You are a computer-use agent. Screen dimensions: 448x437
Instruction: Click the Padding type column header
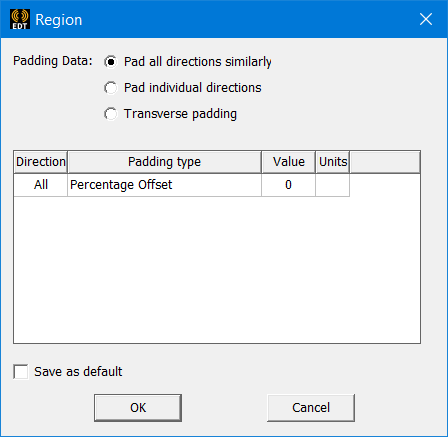164,162
